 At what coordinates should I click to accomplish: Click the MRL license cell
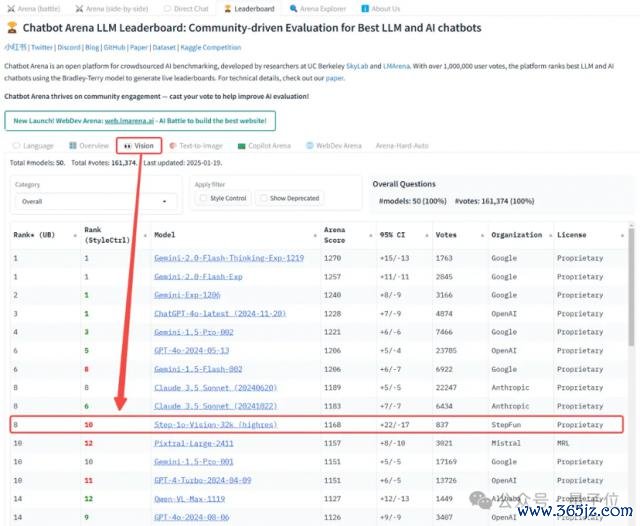563,444
